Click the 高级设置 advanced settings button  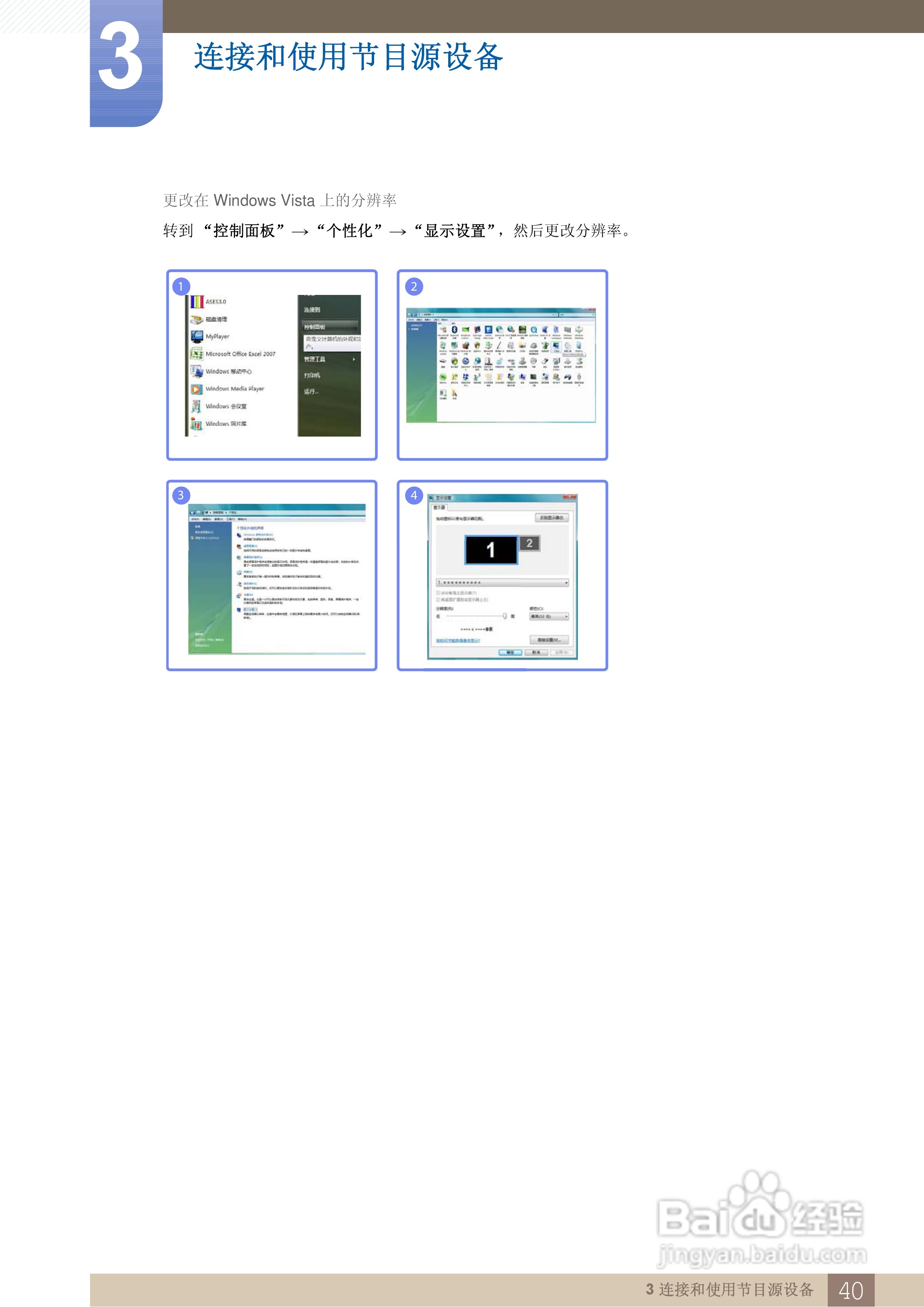point(549,640)
